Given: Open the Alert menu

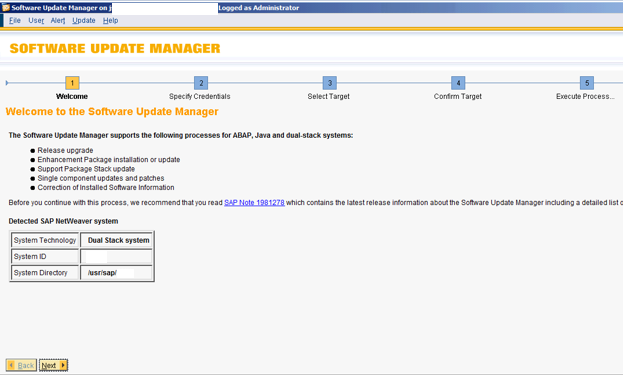Looking at the screenshot, I should (58, 20).
